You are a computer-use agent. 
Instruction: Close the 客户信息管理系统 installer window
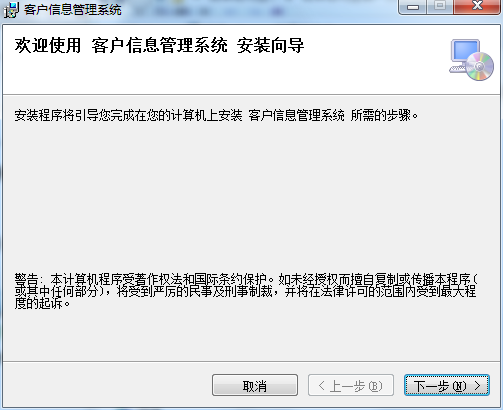coord(477,7)
